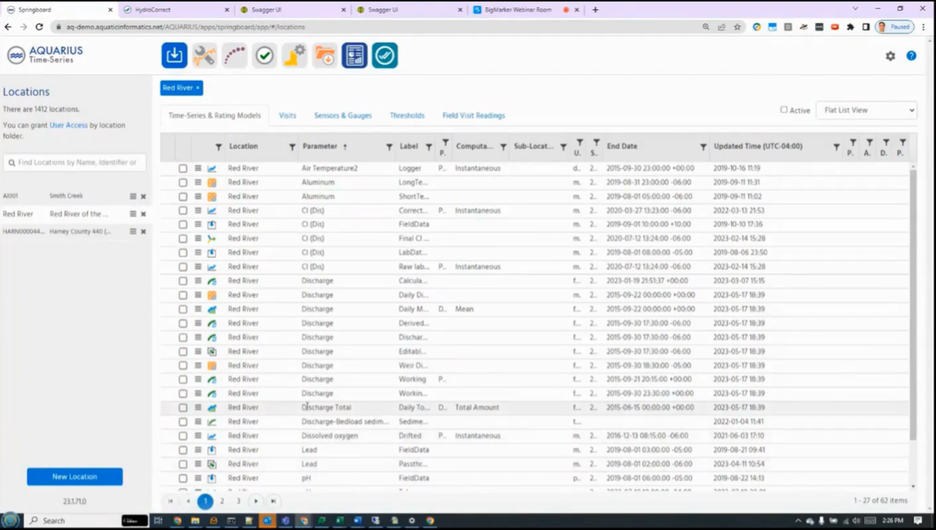Open the blue download import toolbar icon
936x530 pixels.
(174, 56)
